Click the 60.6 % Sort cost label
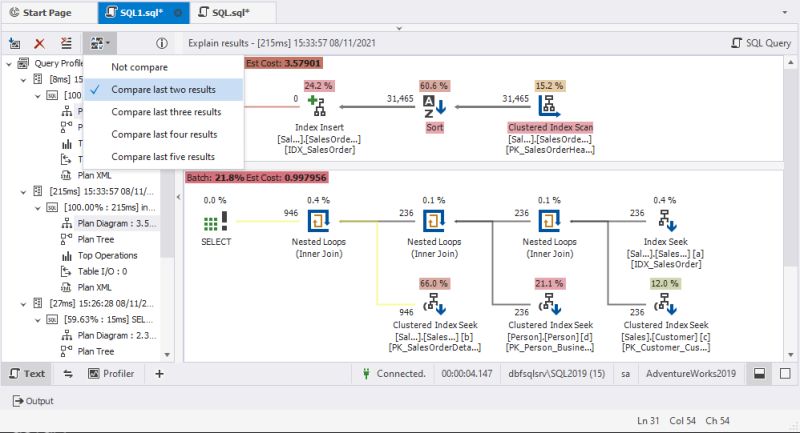The image size is (800, 433). [434, 86]
